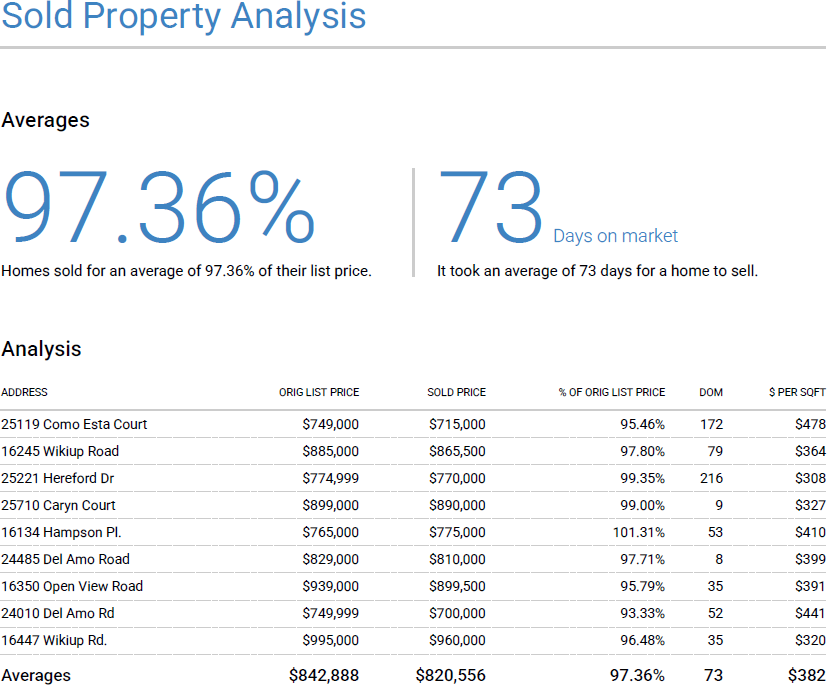Click the $749,000 list price for Como Esta Court
The width and height of the screenshot is (833, 685).
330,424
